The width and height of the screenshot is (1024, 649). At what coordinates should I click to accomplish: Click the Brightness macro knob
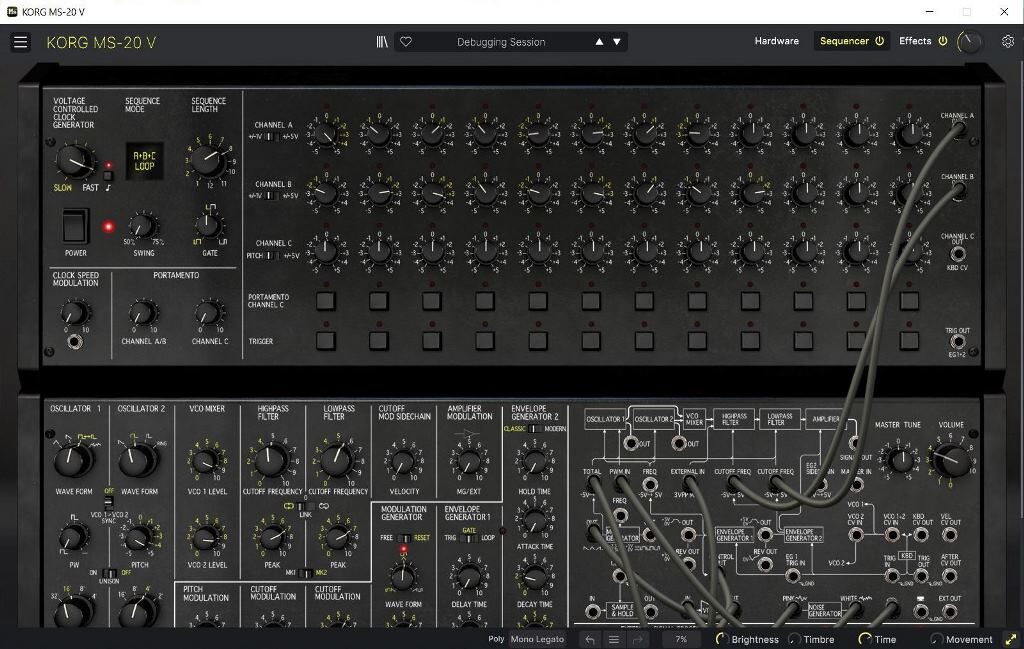(x=722, y=639)
